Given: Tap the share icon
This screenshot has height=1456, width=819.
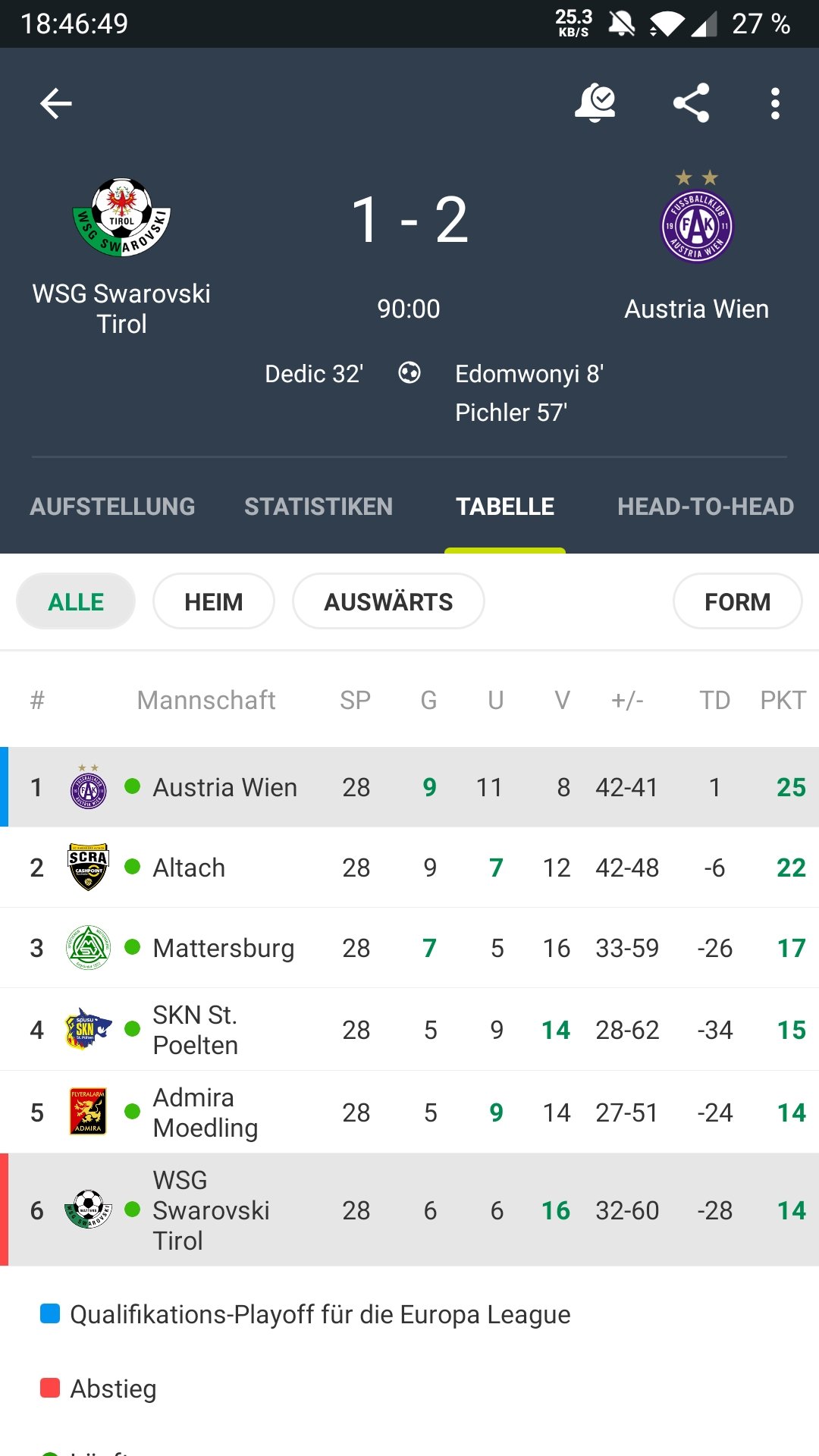Looking at the screenshot, I should (691, 103).
